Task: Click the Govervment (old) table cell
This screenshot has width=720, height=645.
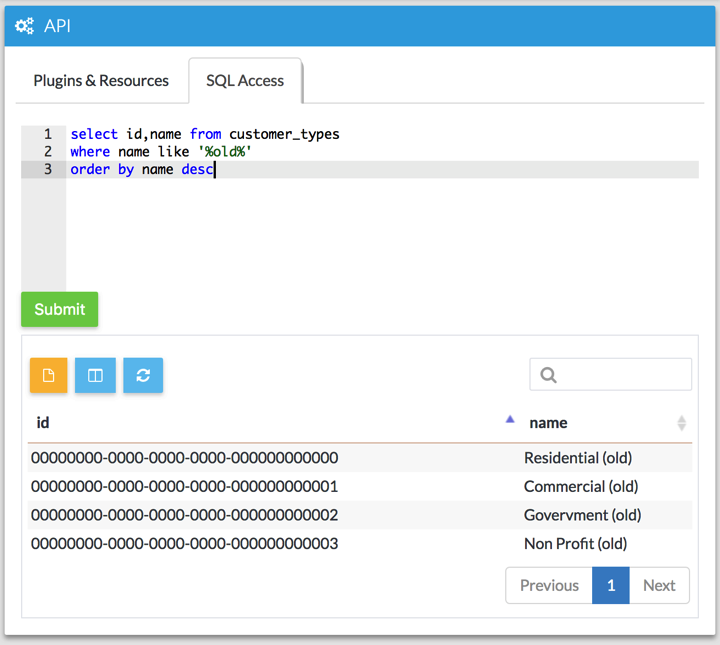Action: [582, 515]
